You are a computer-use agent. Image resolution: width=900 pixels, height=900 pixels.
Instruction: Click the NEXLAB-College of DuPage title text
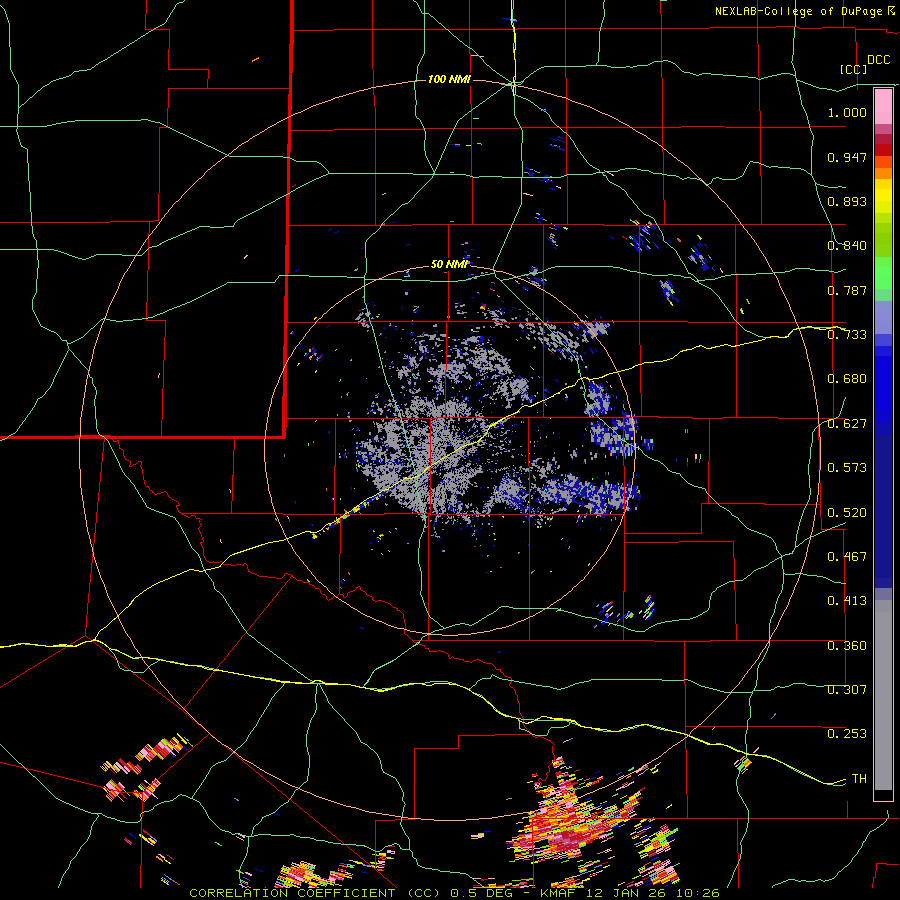(798, 11)
